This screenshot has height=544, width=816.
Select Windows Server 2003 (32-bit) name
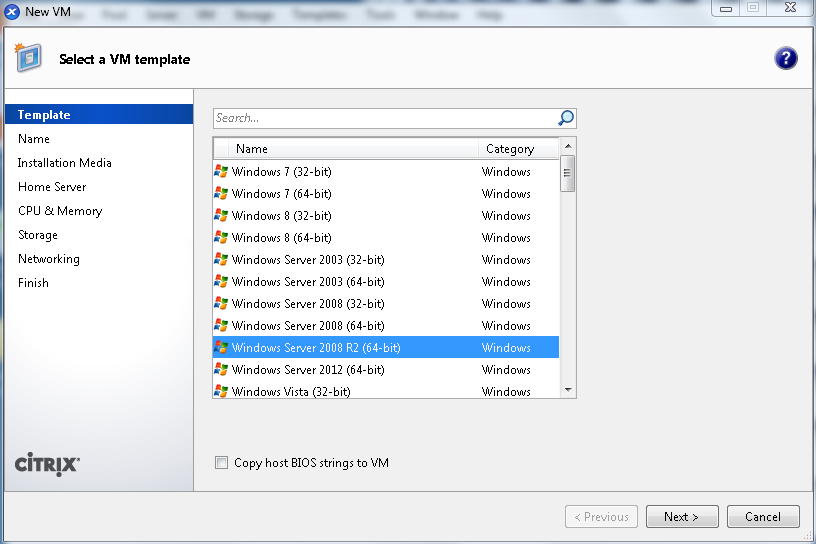[x=308, y=259]
